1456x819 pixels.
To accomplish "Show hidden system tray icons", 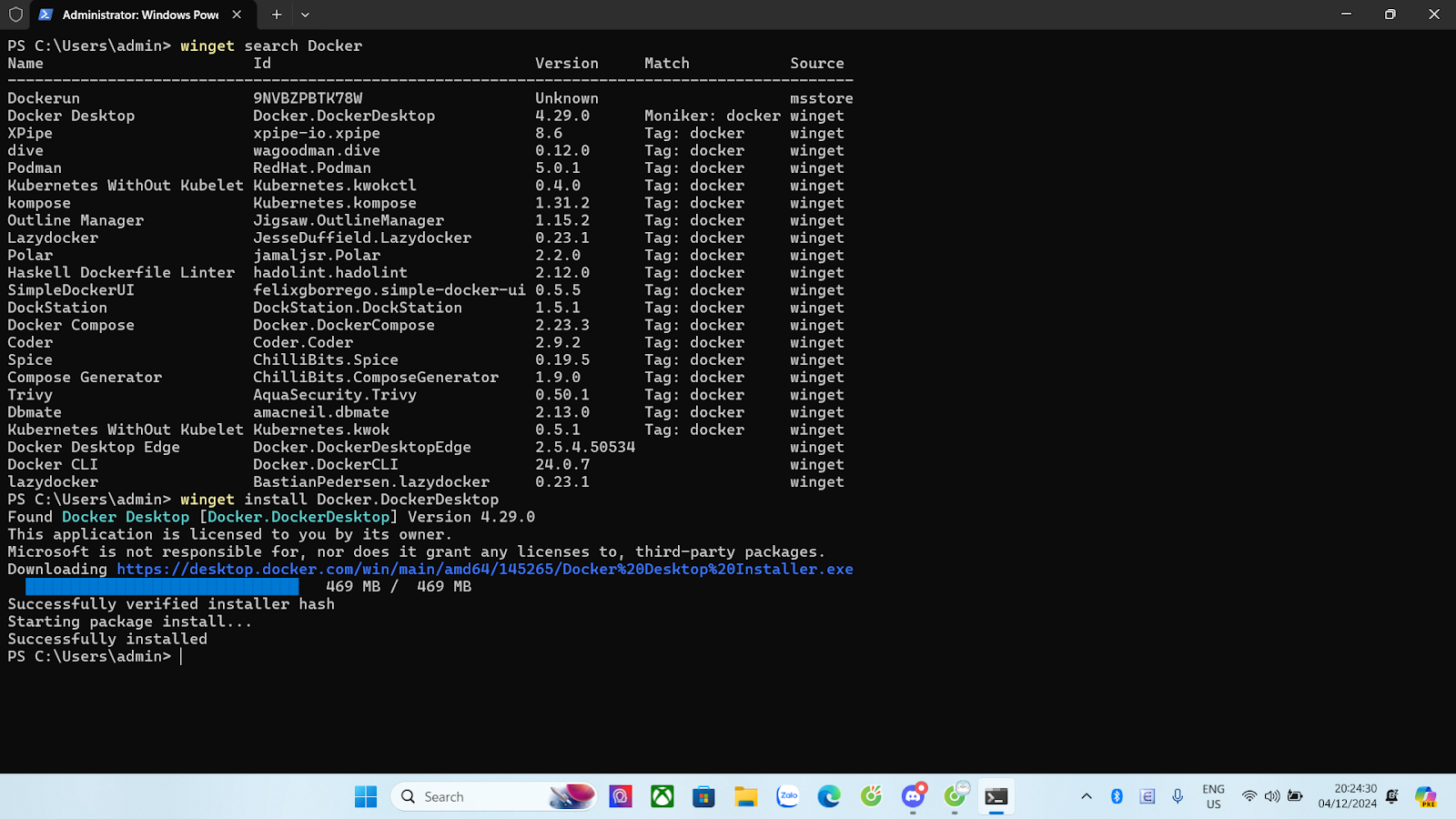I will click(x=1086, y=796).
